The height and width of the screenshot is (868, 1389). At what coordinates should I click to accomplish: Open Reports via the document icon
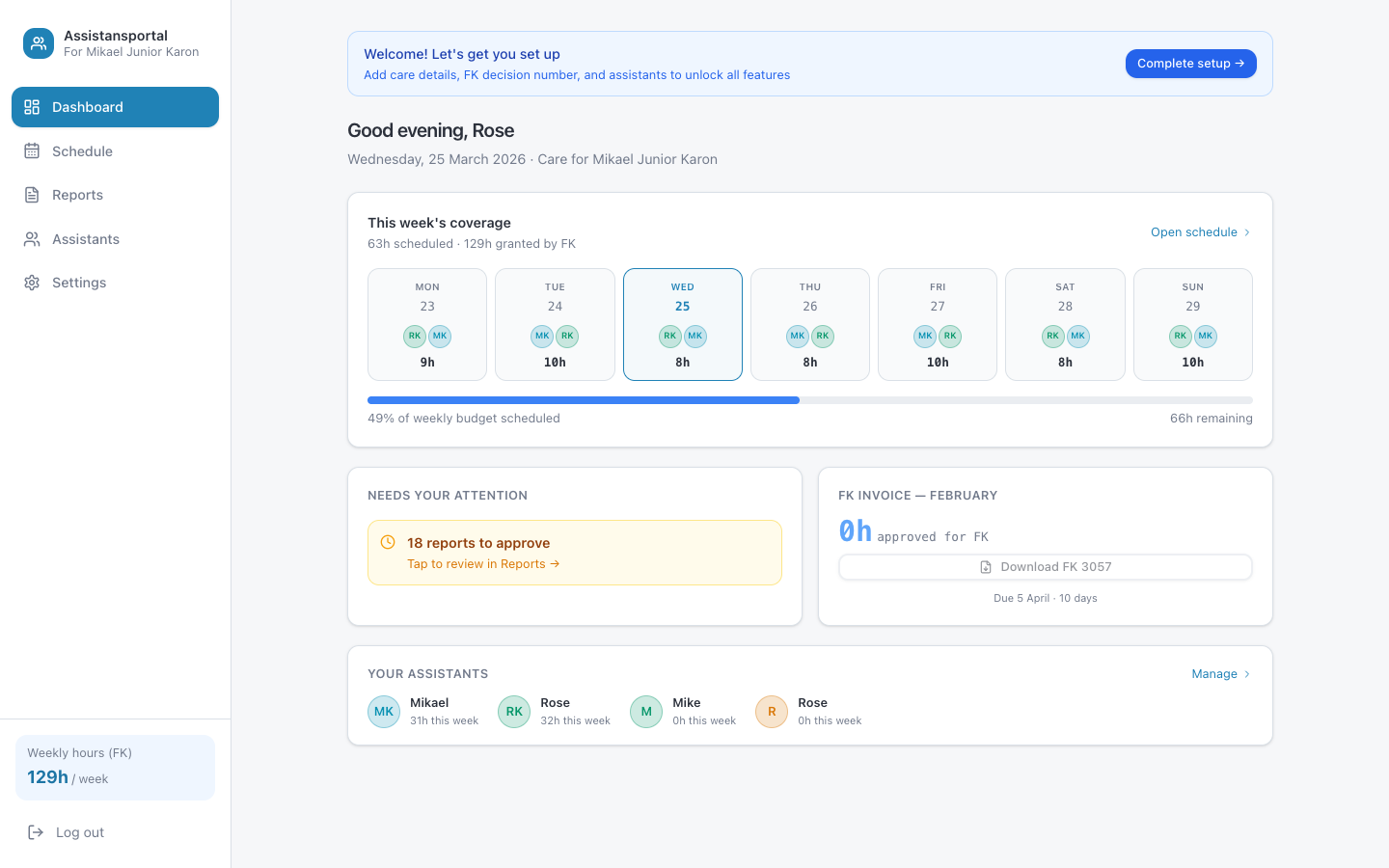31,194
